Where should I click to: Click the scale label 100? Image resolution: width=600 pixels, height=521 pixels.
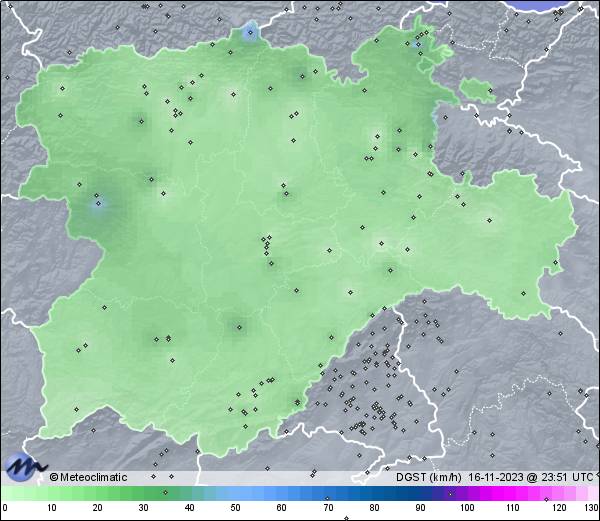(467, 508)
